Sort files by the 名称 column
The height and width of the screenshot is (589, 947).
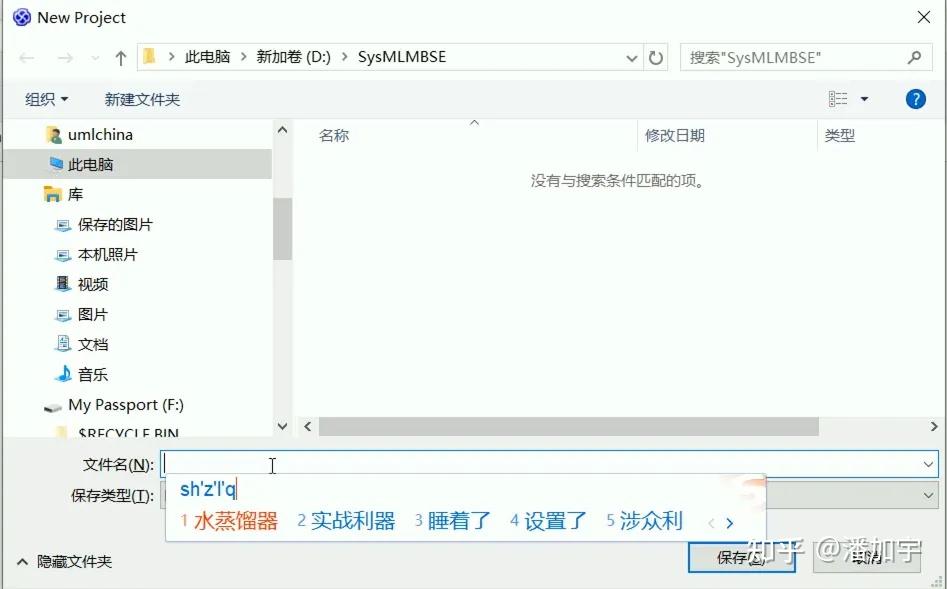click(x=333, y=135)
